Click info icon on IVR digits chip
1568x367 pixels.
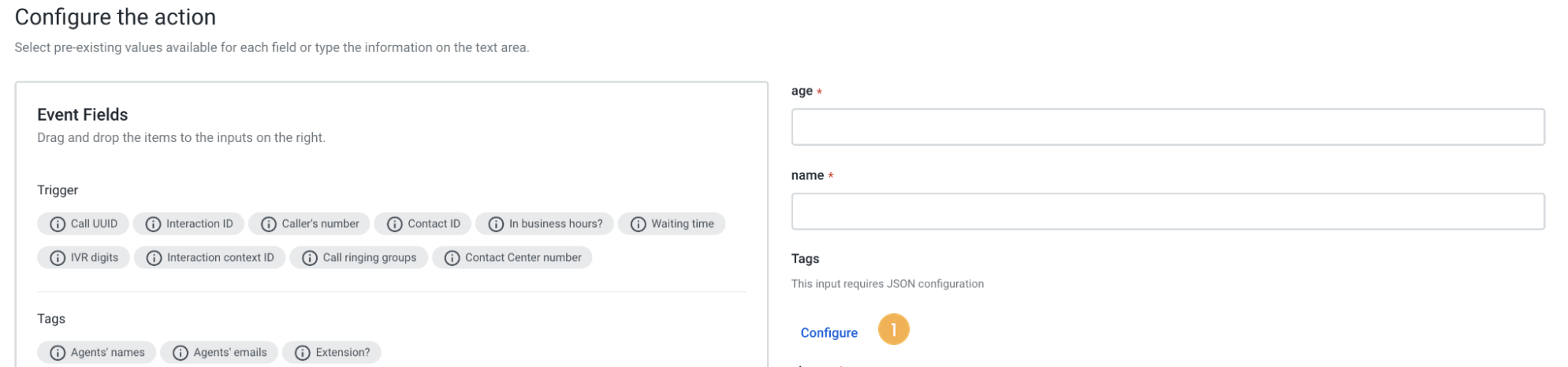tap(58, 258)
